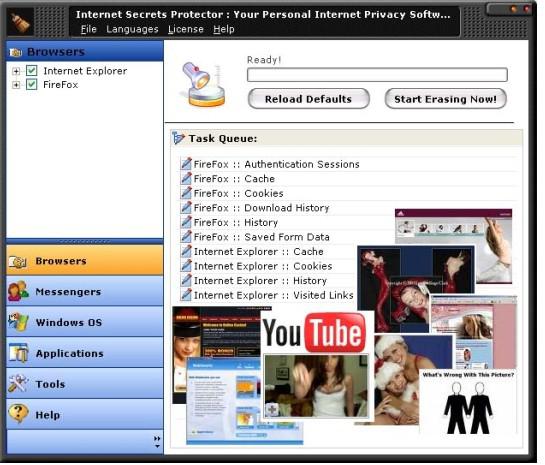The image size is (545, 465).
Task: Click the Tools wrench icon
Action: (x=18, y=384)
